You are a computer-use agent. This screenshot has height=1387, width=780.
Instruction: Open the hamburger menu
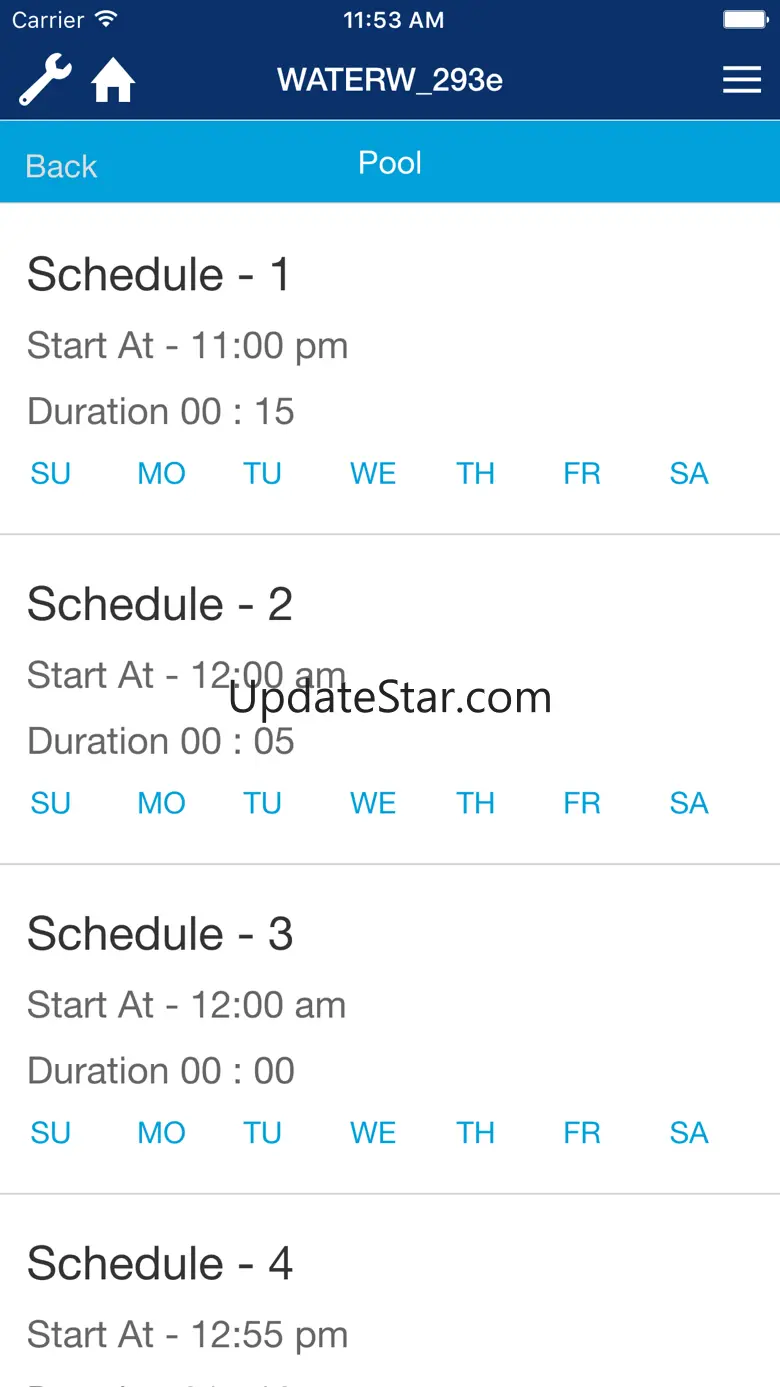click(742, 80)
